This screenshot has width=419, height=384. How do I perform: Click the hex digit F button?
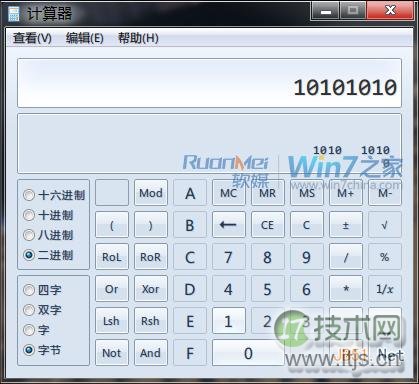tap(190, 353)
